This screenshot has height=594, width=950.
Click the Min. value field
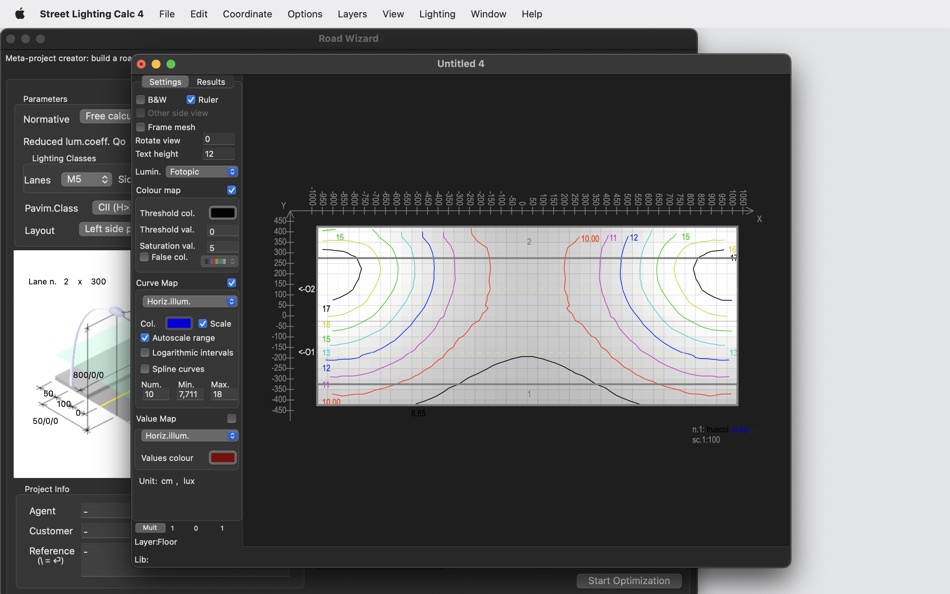click(x=190, y=395)
